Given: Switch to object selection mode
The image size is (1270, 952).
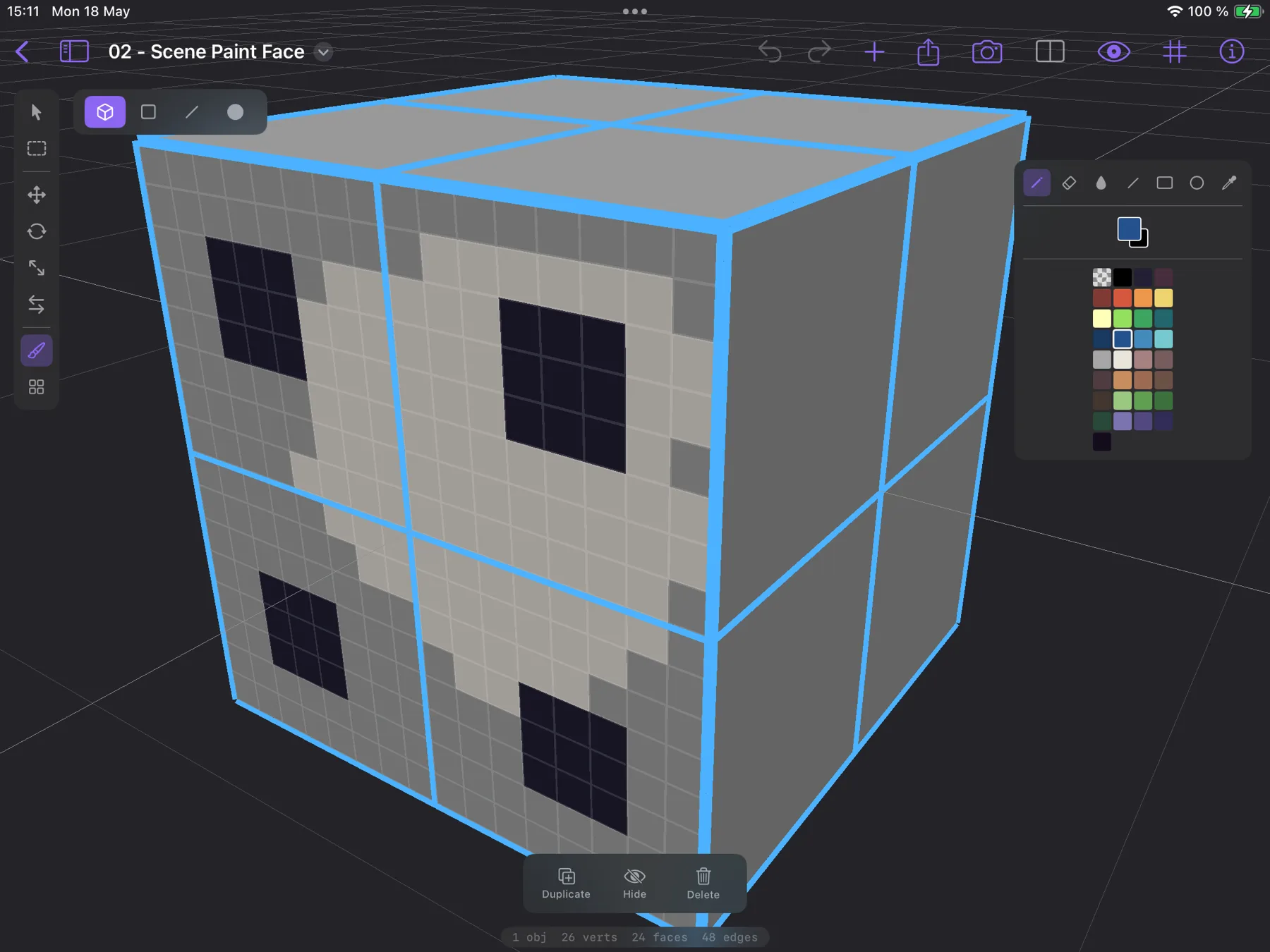Looking at the screenshot, I should tap(105, 112).
